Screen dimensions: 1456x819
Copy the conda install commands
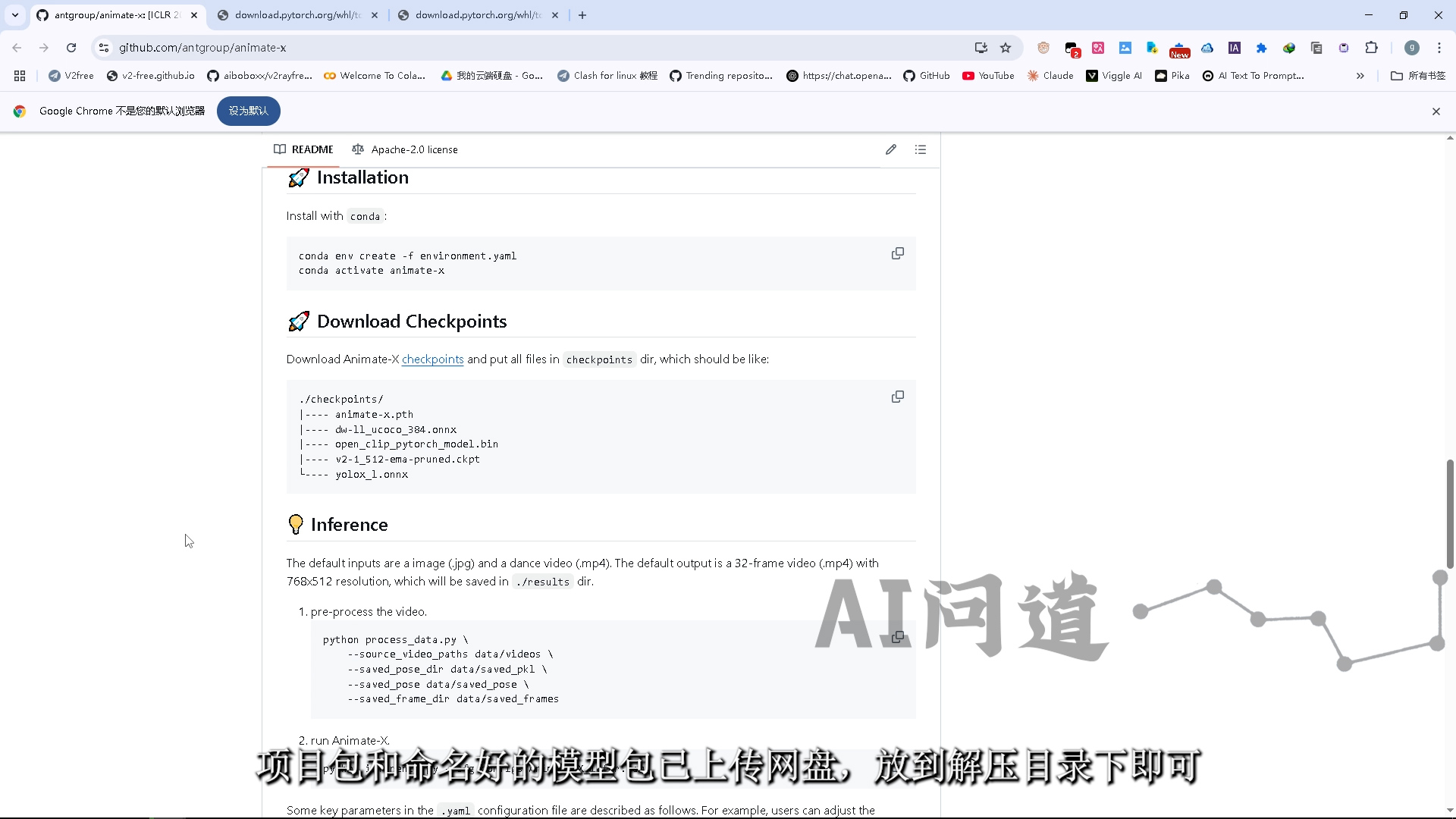(897, 253)
